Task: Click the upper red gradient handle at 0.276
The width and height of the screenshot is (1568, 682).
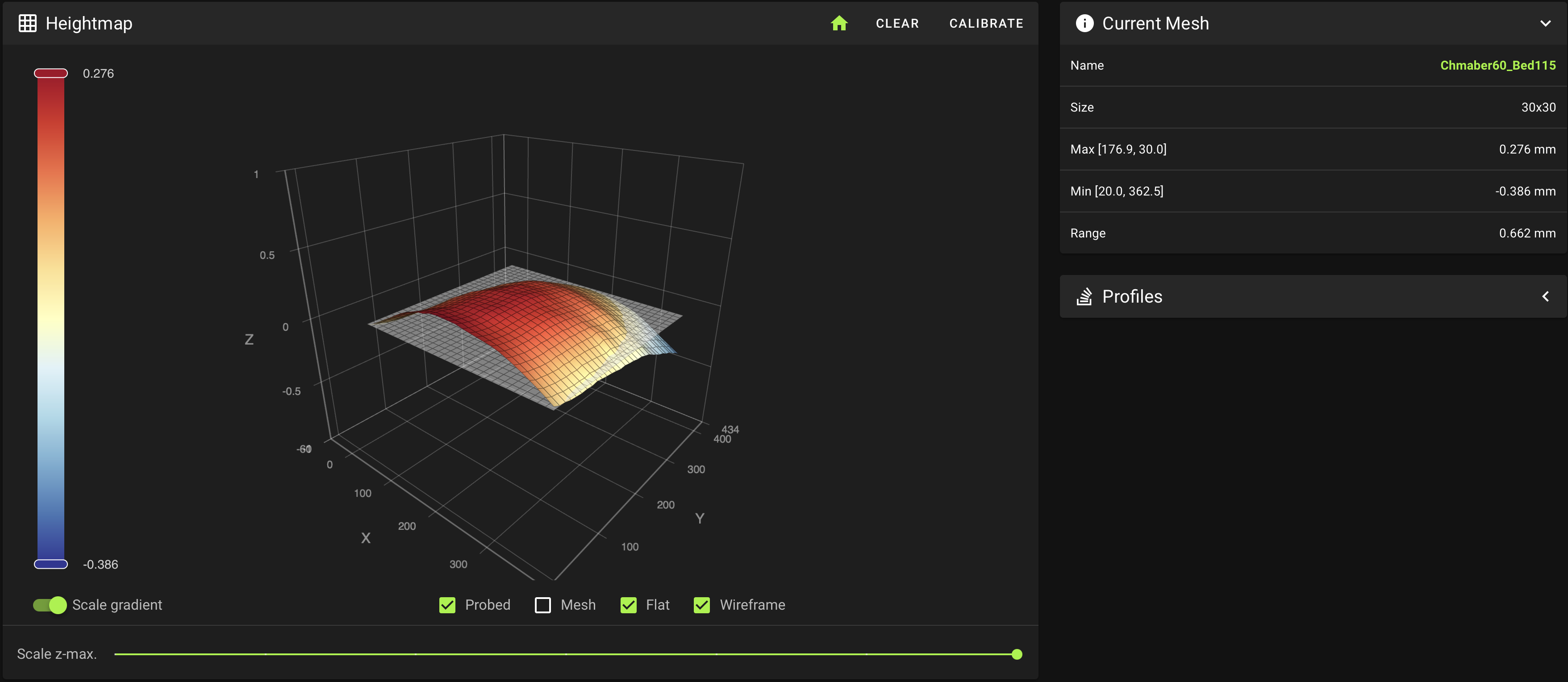Action: (x=50, y=74)
